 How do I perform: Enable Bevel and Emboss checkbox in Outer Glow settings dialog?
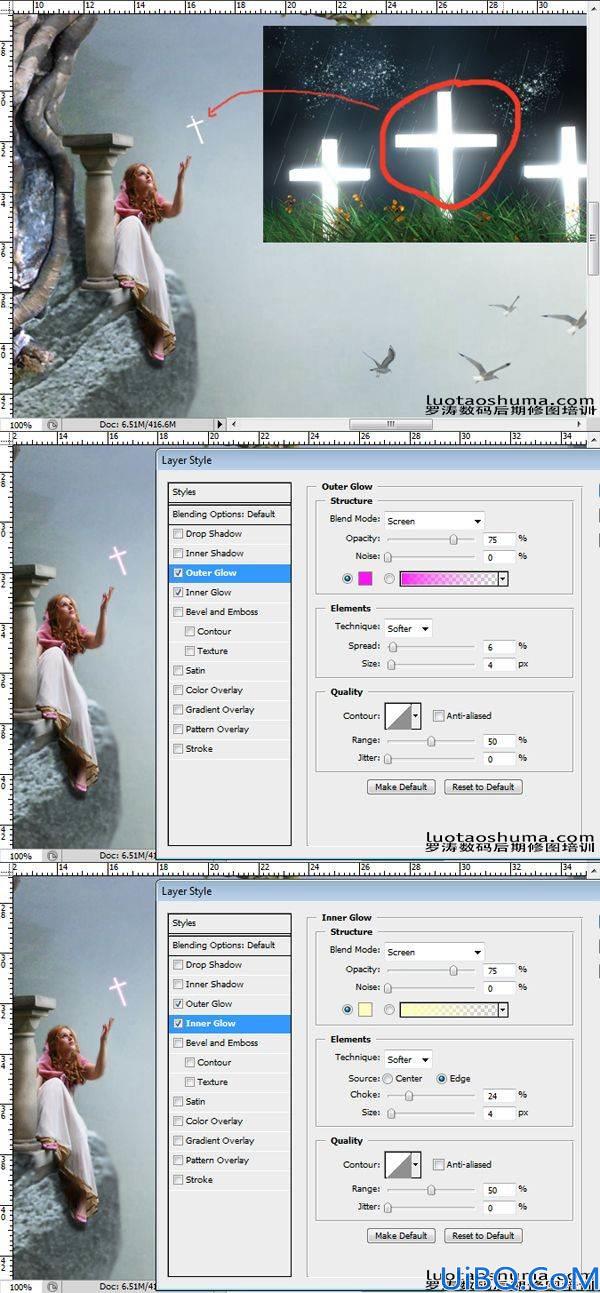[178, 612]
